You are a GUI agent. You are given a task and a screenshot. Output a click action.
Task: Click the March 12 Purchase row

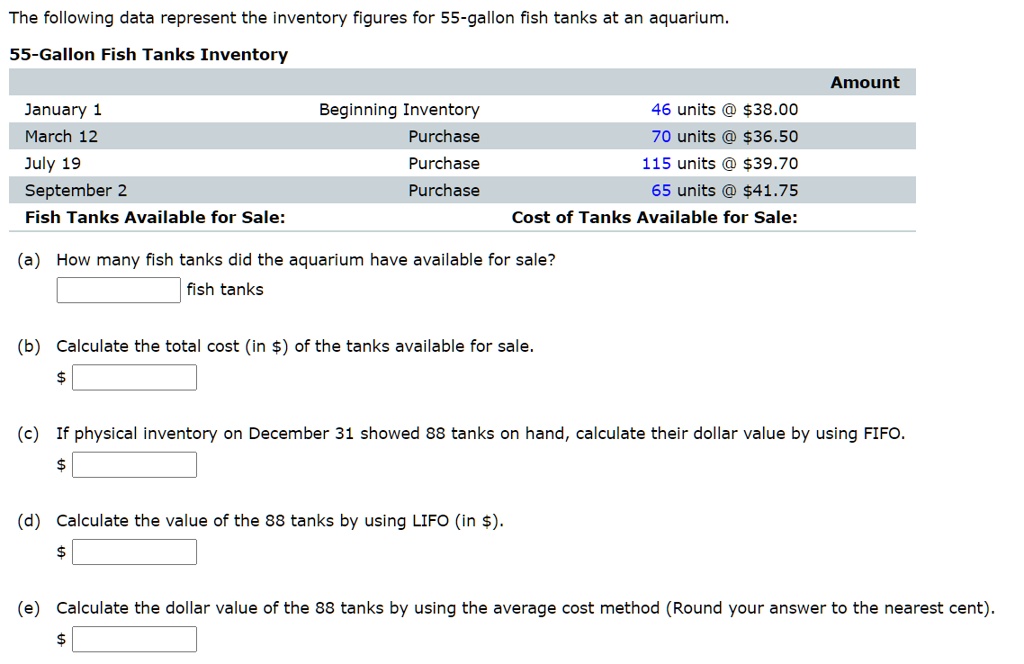click(60, 136)
